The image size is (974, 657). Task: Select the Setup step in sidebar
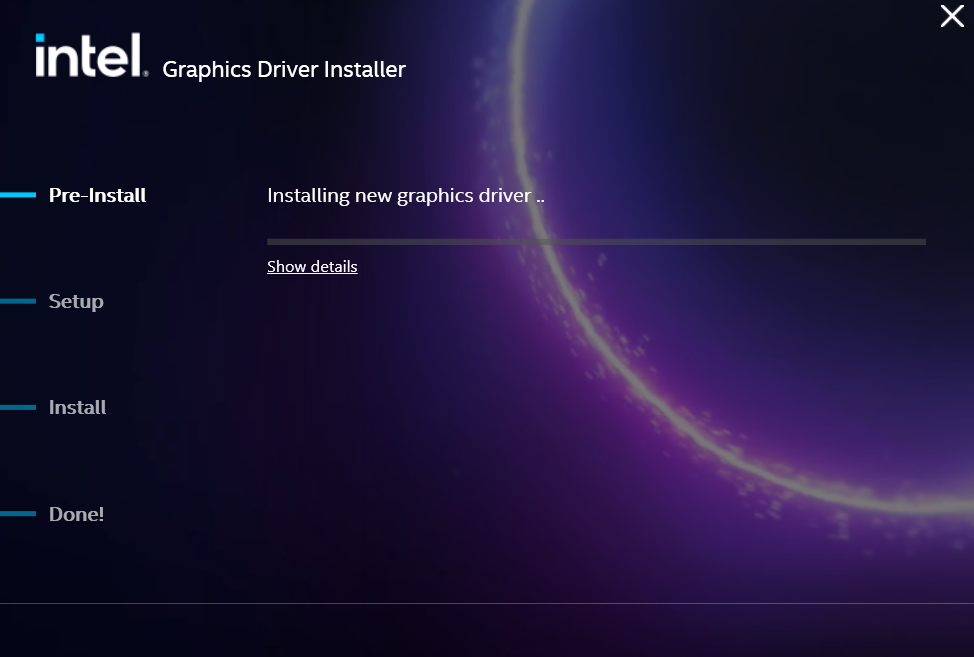tap(76, 301)
